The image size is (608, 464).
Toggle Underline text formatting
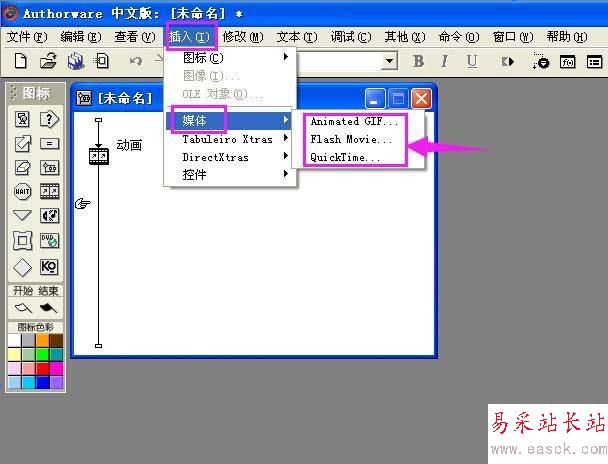pos(472,61)
